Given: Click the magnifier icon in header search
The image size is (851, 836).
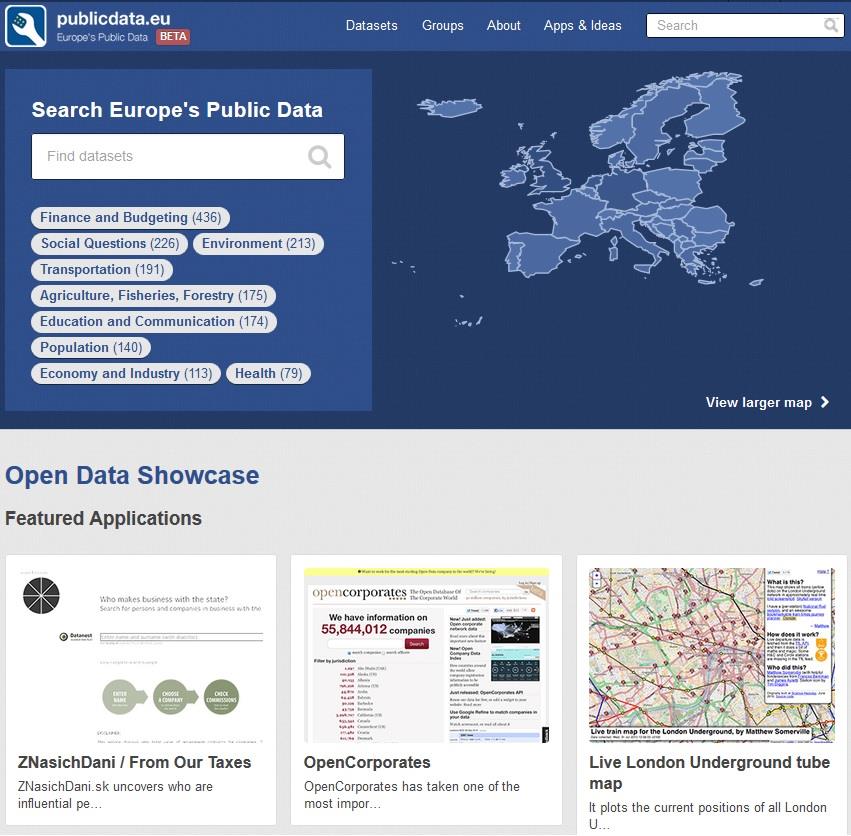Looking at the screenshot, I should (830, 25).
